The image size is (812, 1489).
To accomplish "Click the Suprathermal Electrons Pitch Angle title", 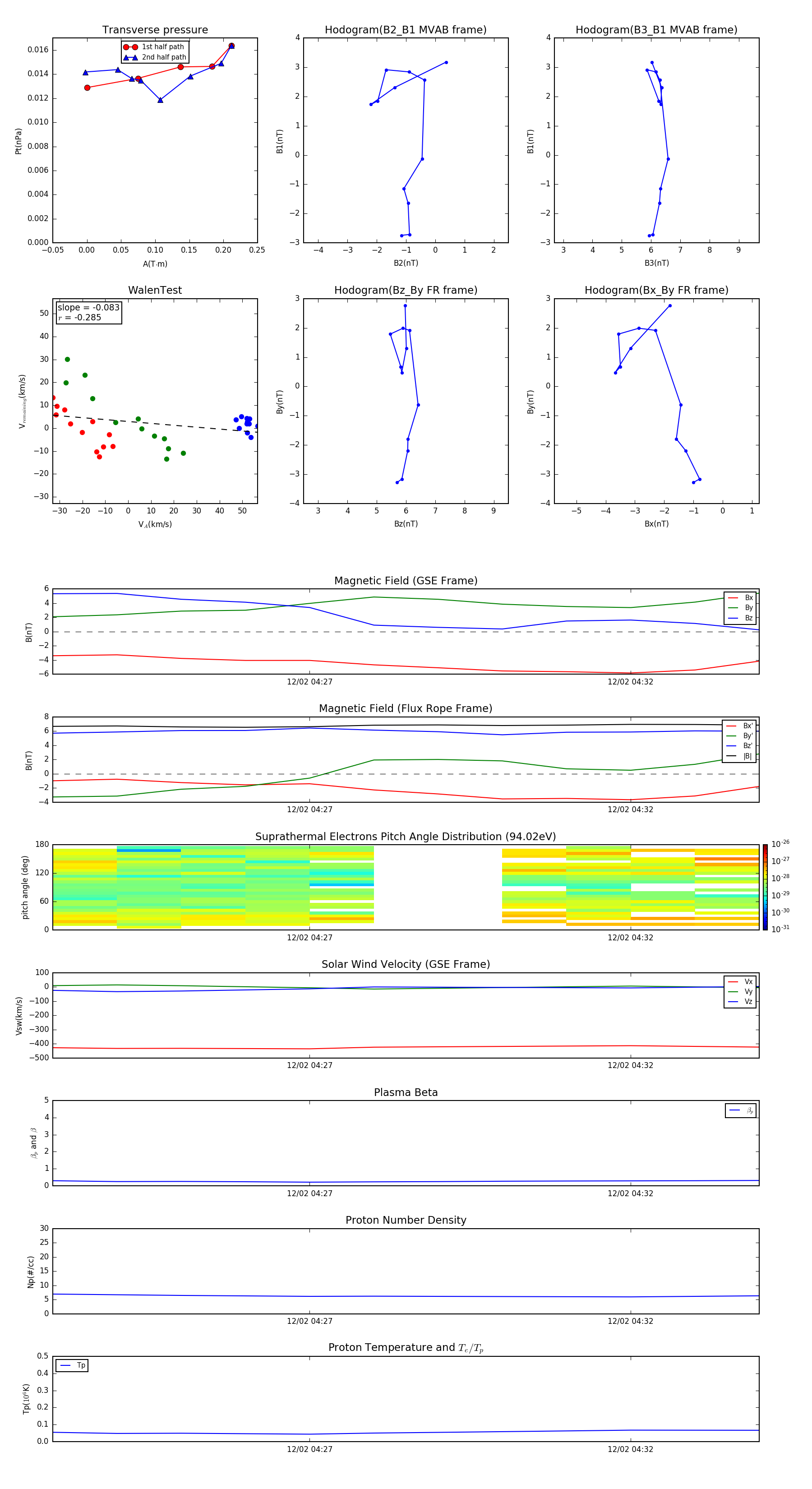I will (406, 837).
